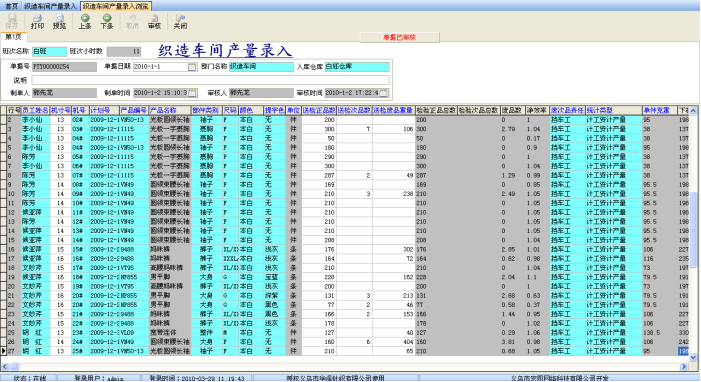The width and height of the screenshot is (701, 382).
Task: Click the 班次名称 field showing 白班
Action: tap(50, 51)
